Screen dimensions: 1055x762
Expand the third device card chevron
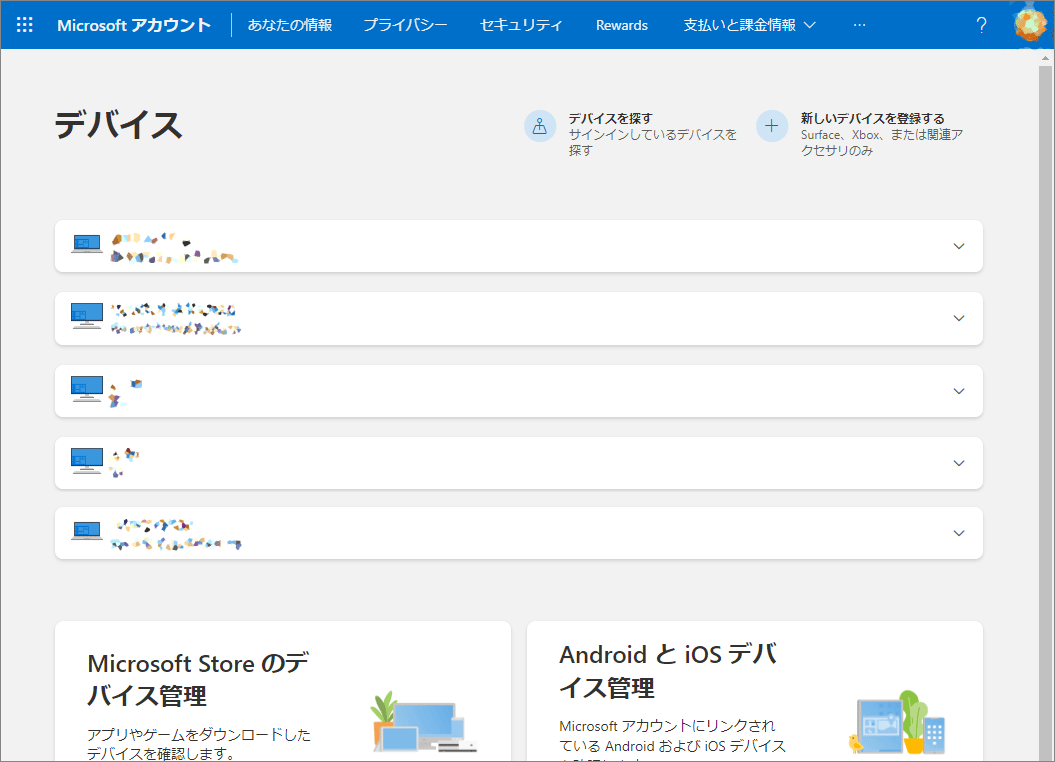(959, 391)
